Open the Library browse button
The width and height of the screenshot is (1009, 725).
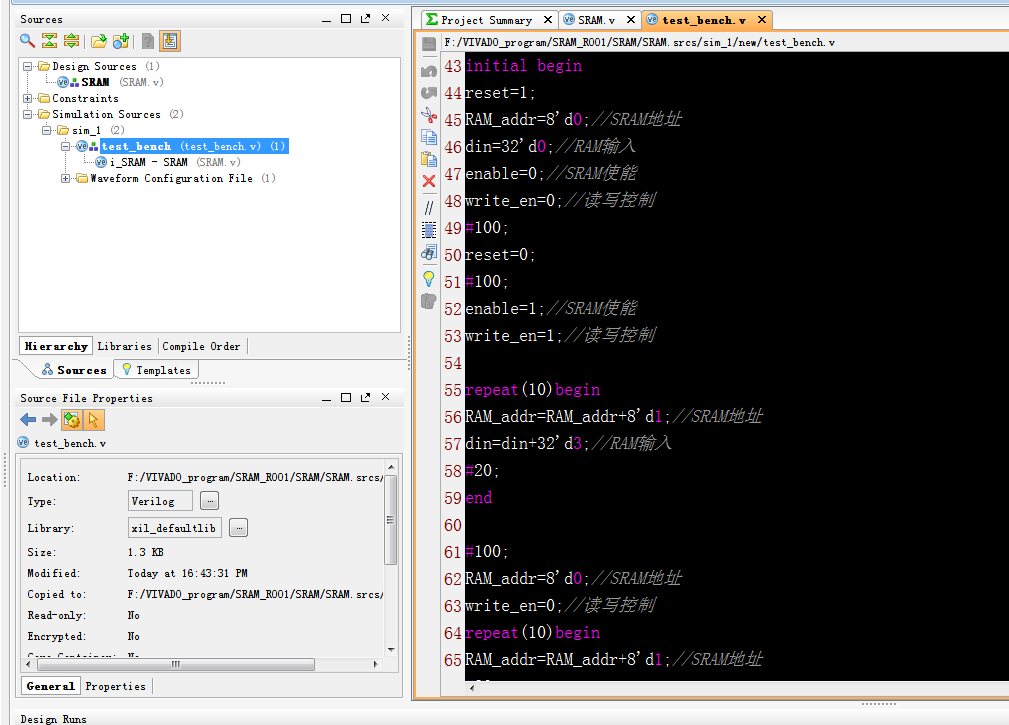(238, 527)
